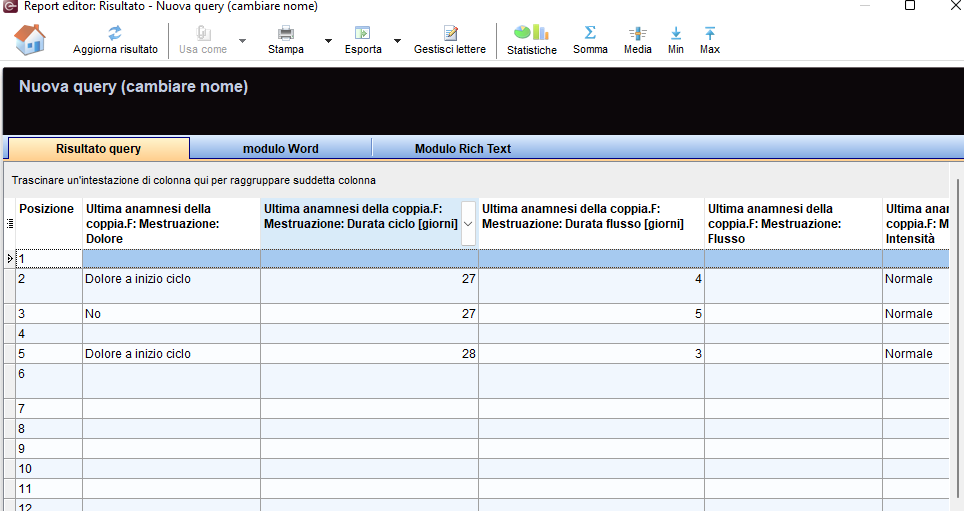964x511 pixels.
Task: Select 'Dolore a inizio ciclo' in row 2
Action: 172,285
